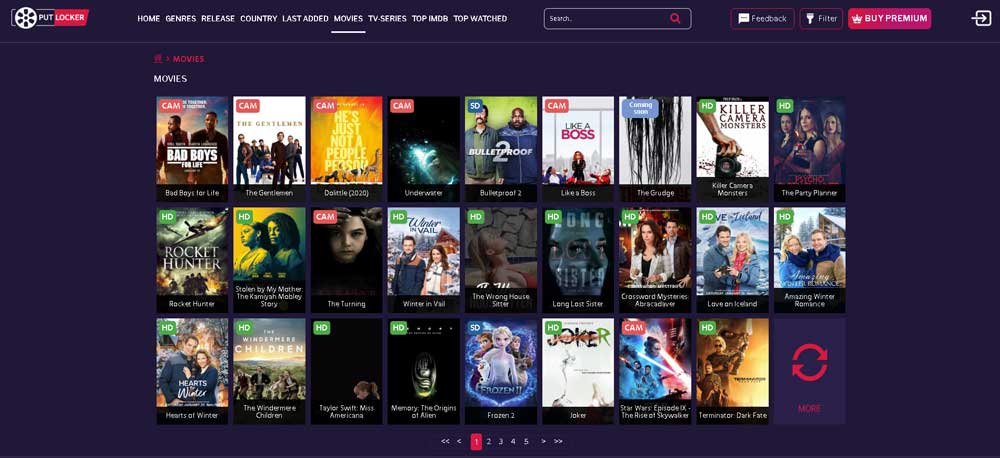This screenshot has height=458, width=1000.
Task: Click the CAM badge on Bad Boys for Life
Action: (170, 106)
